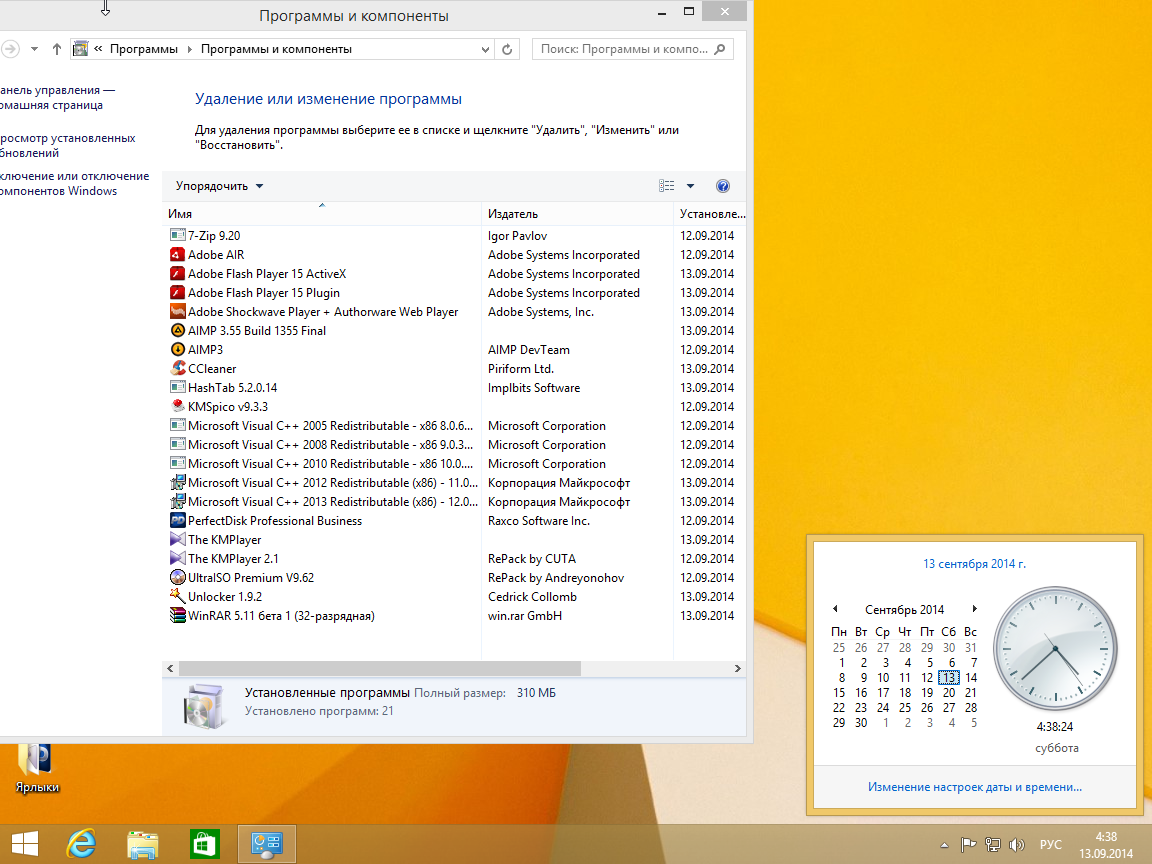
Task: Open File Explorer from the taskbar
Action: 143,844
